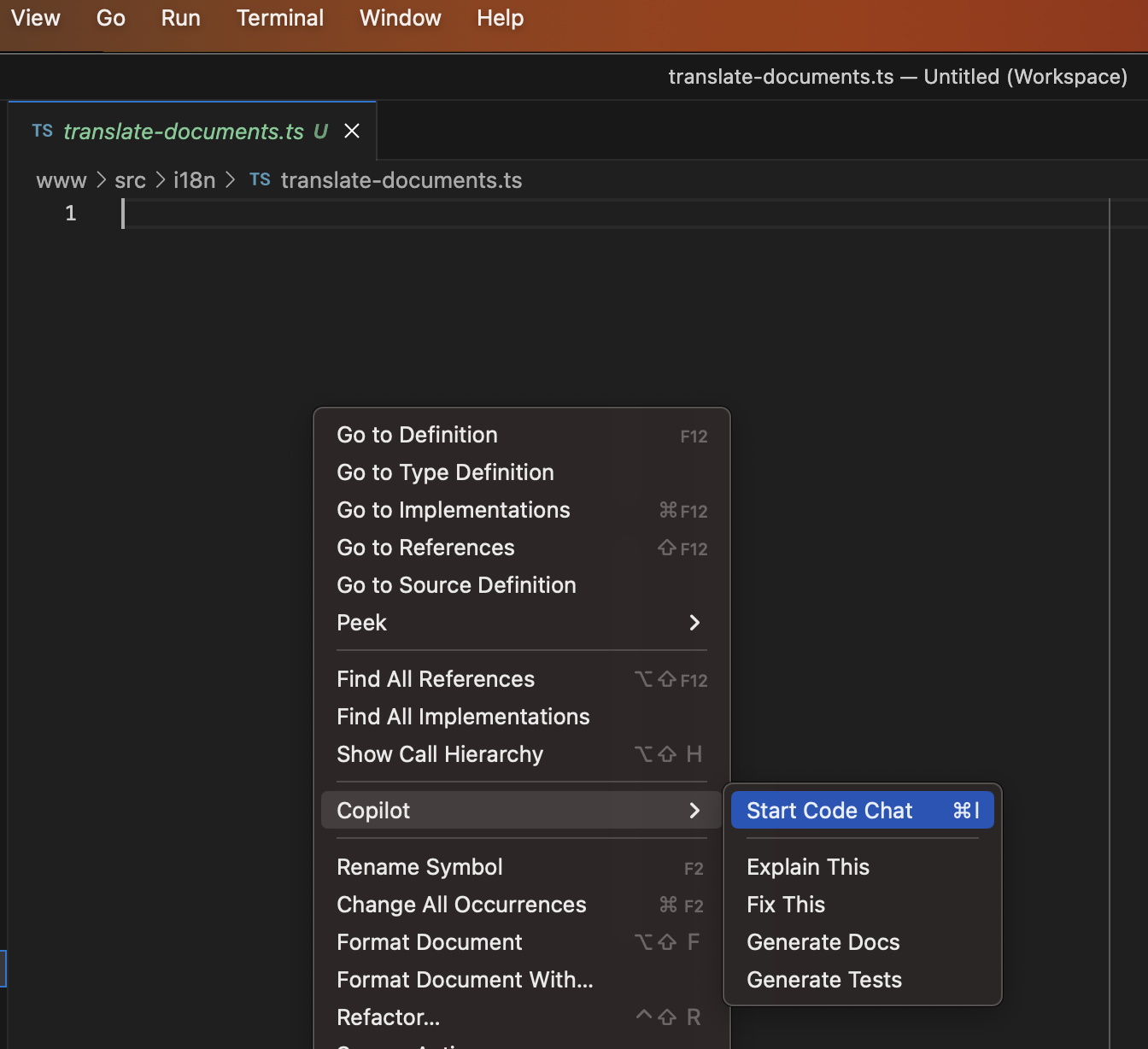Choose Go to Source Definition
This screenshot has height=1049, width=1148.
pyautogui.click(x=522, y=585)
